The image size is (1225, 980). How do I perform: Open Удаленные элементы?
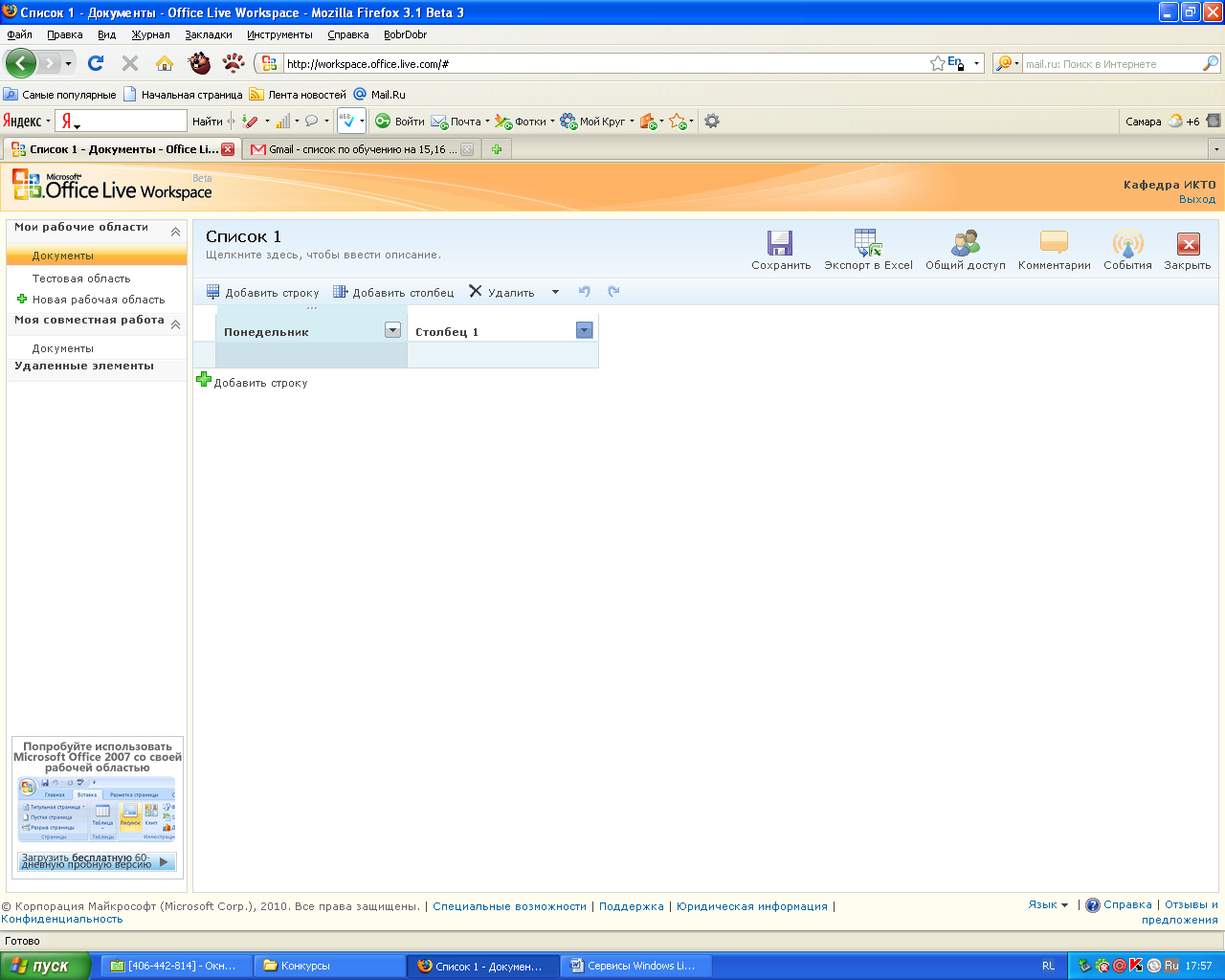coord(84,366)
